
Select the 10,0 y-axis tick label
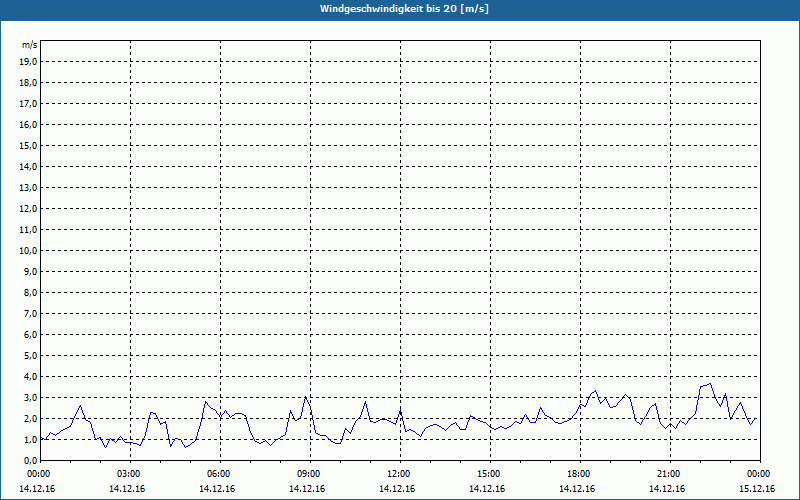point(29,251)
